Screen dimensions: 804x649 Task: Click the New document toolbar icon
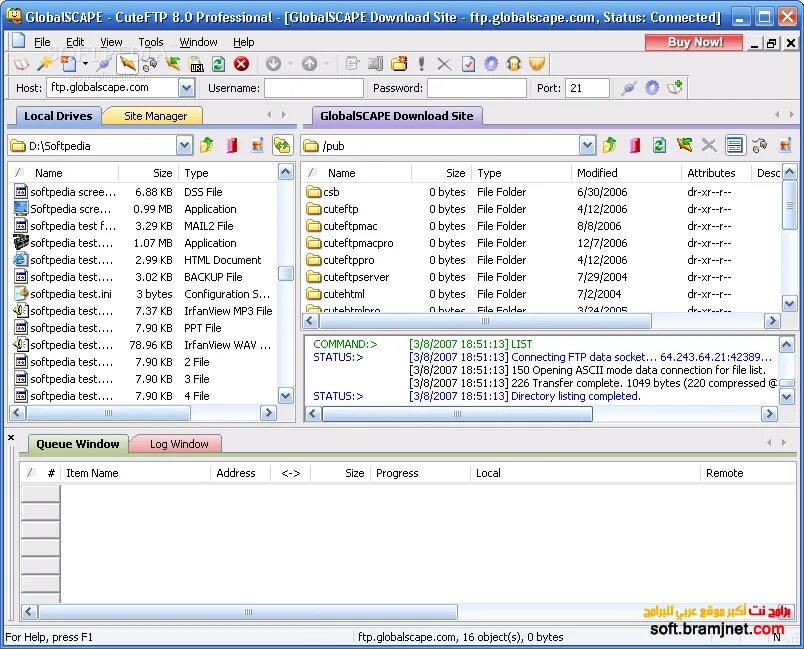click(69, 64)
